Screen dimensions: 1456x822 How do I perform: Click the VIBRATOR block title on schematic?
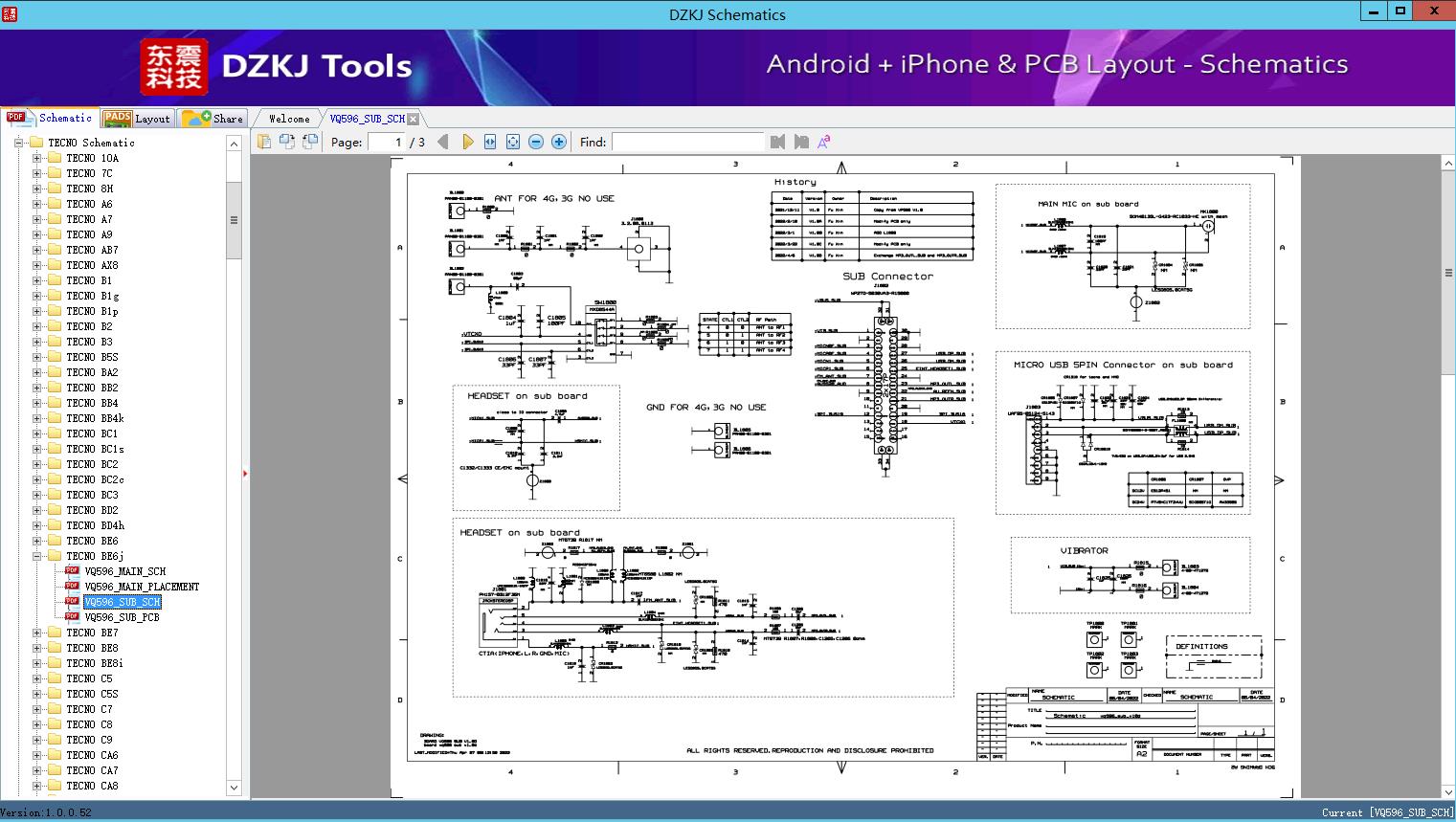tap(1084, 551)
